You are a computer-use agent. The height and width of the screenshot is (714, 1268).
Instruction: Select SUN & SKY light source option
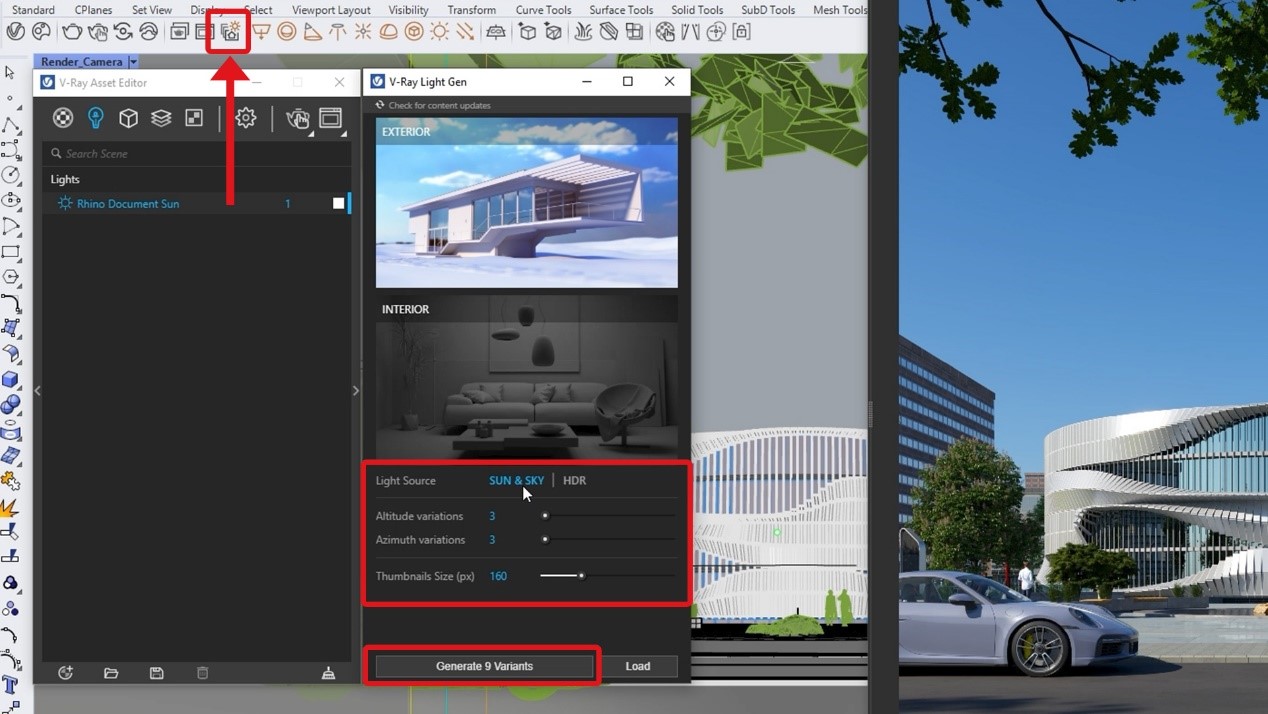pyautogui.click(x=516, y=480)
